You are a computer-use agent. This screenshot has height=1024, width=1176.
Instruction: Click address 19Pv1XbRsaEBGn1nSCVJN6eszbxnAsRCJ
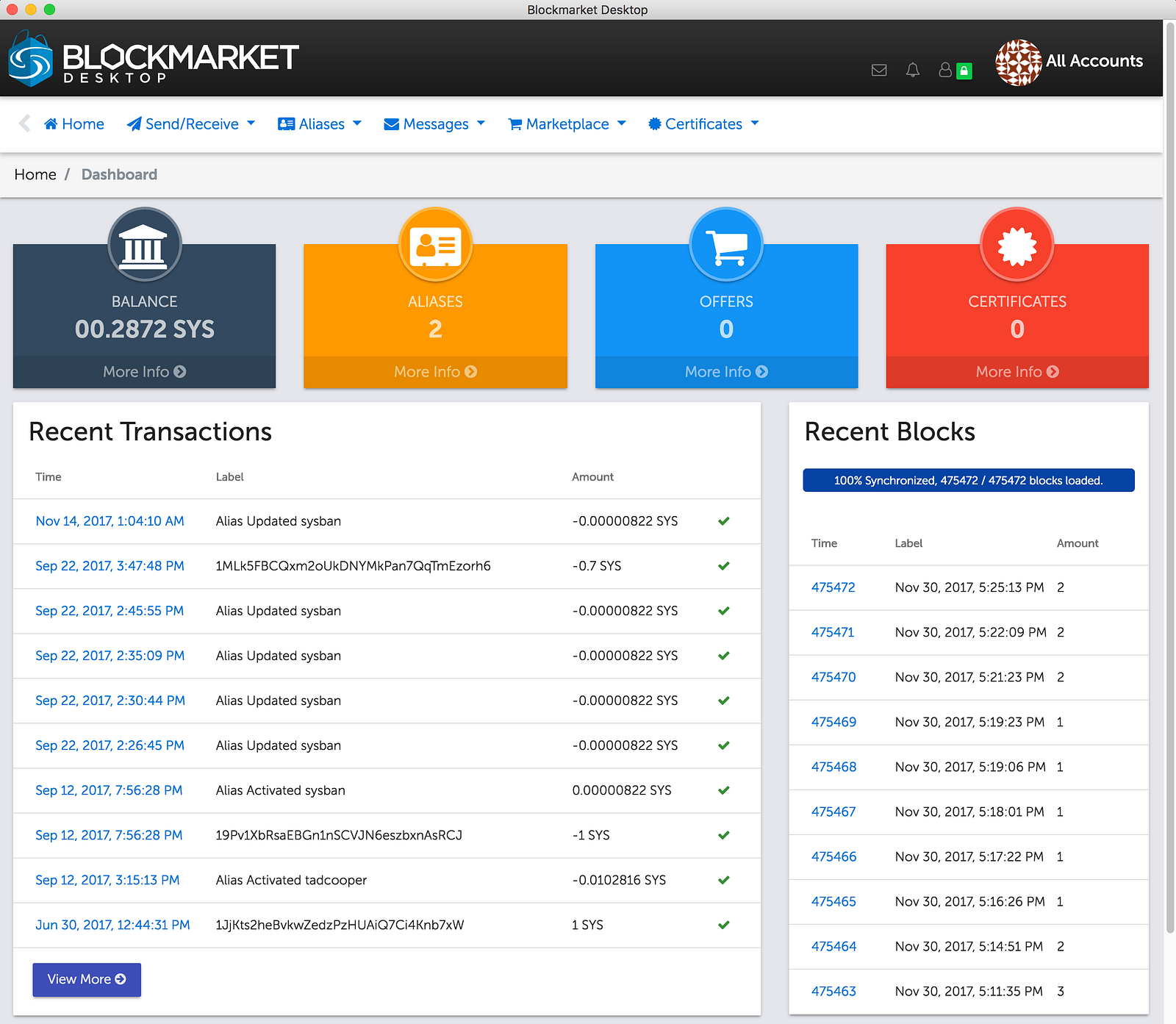tap(339, 835)
